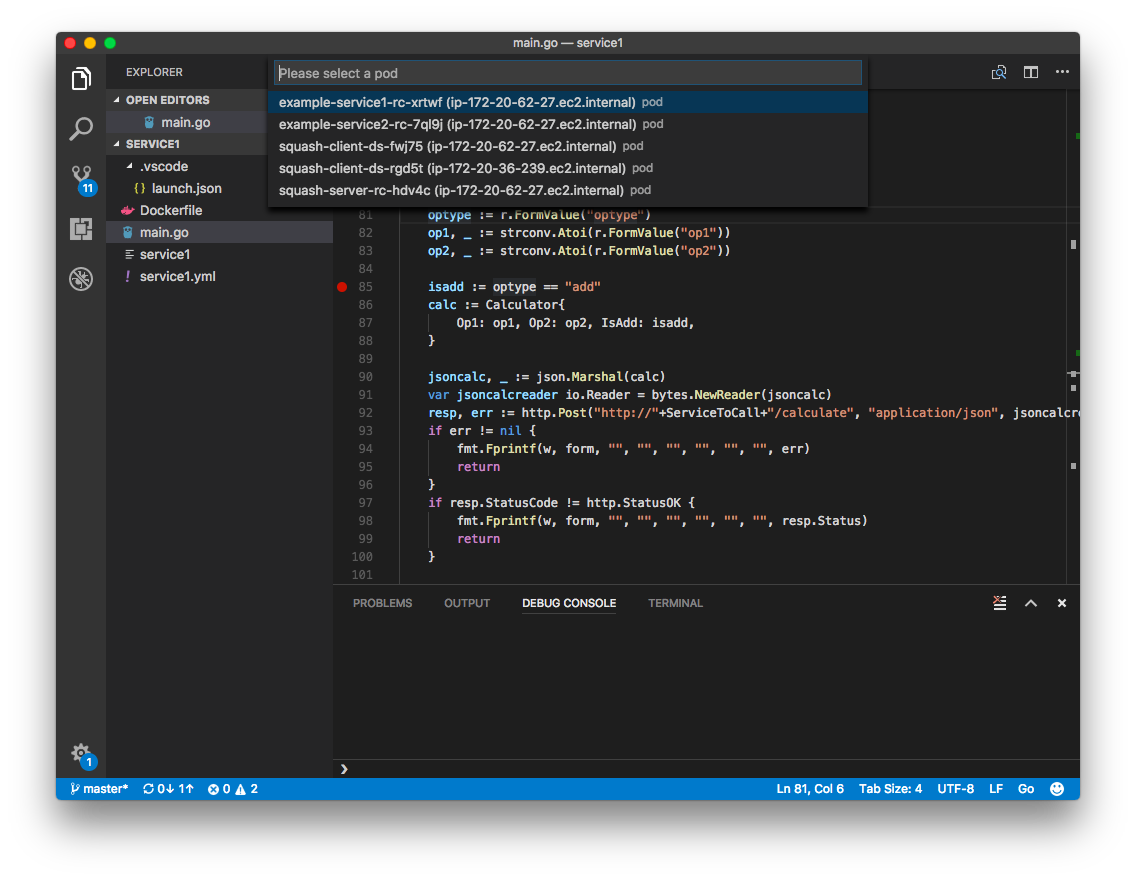The image size is (1136, 880).
Task: Split the editor with the split icon
Action: coord(1031,72)
